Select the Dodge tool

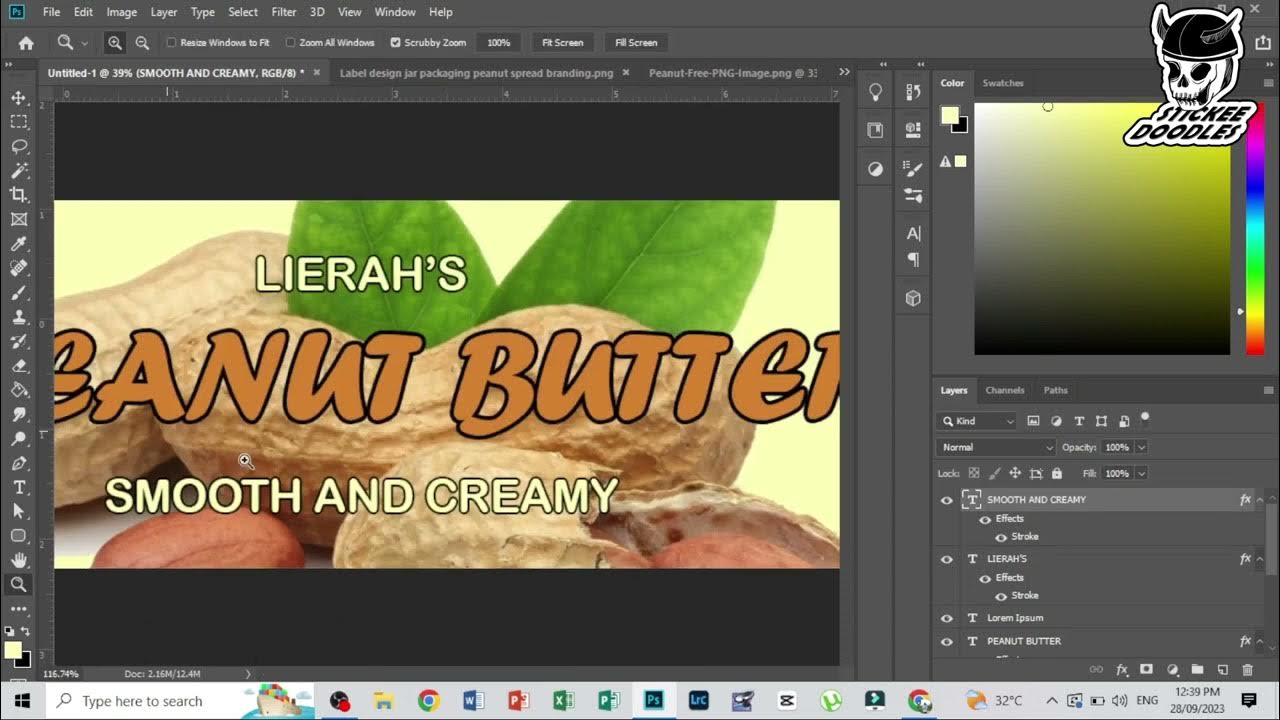pyautogui.click(x=19, y=439)
